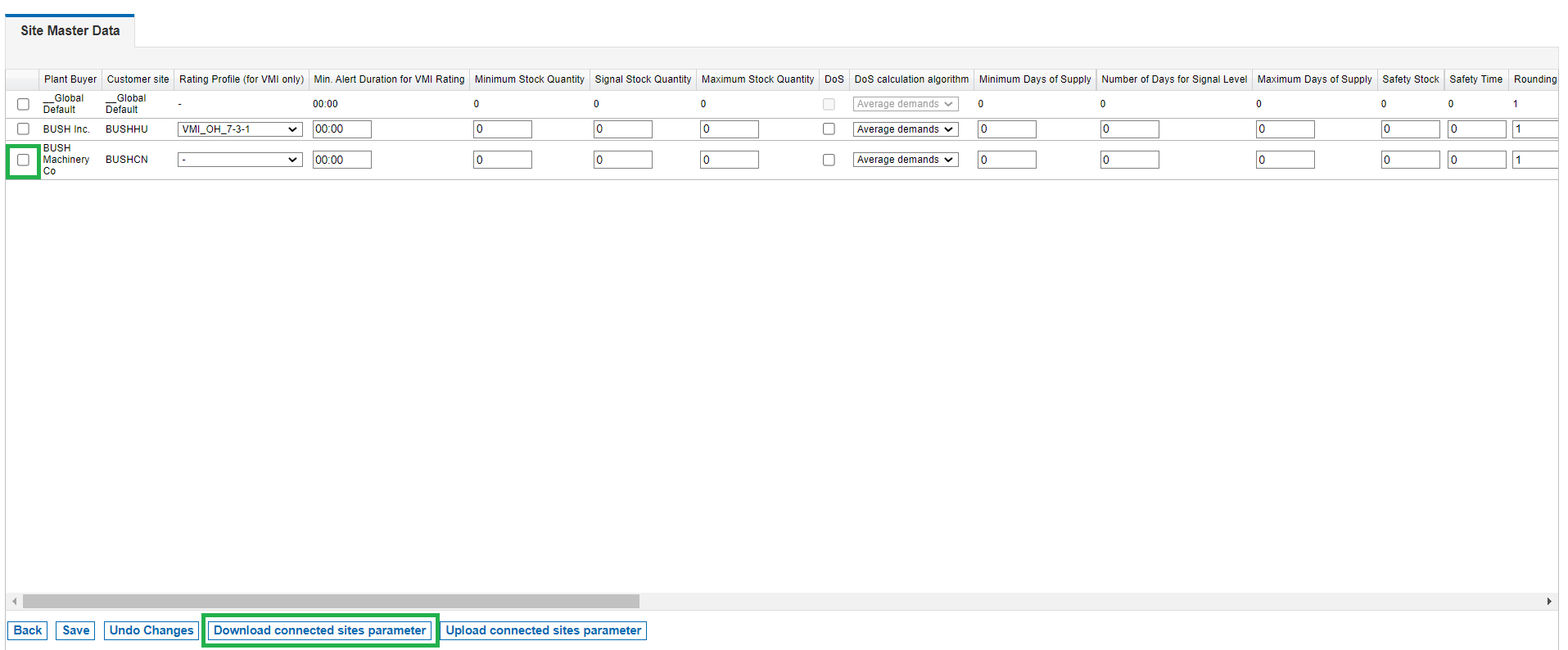Click the BUSHHU customer site cell
The image size is (1568, 650).
(127, 129)
